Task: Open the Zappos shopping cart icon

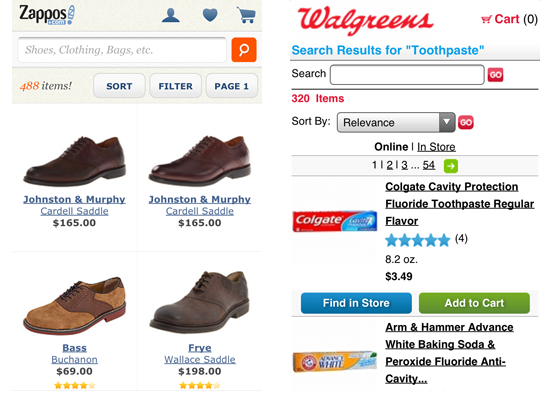Action: point(247,15)
